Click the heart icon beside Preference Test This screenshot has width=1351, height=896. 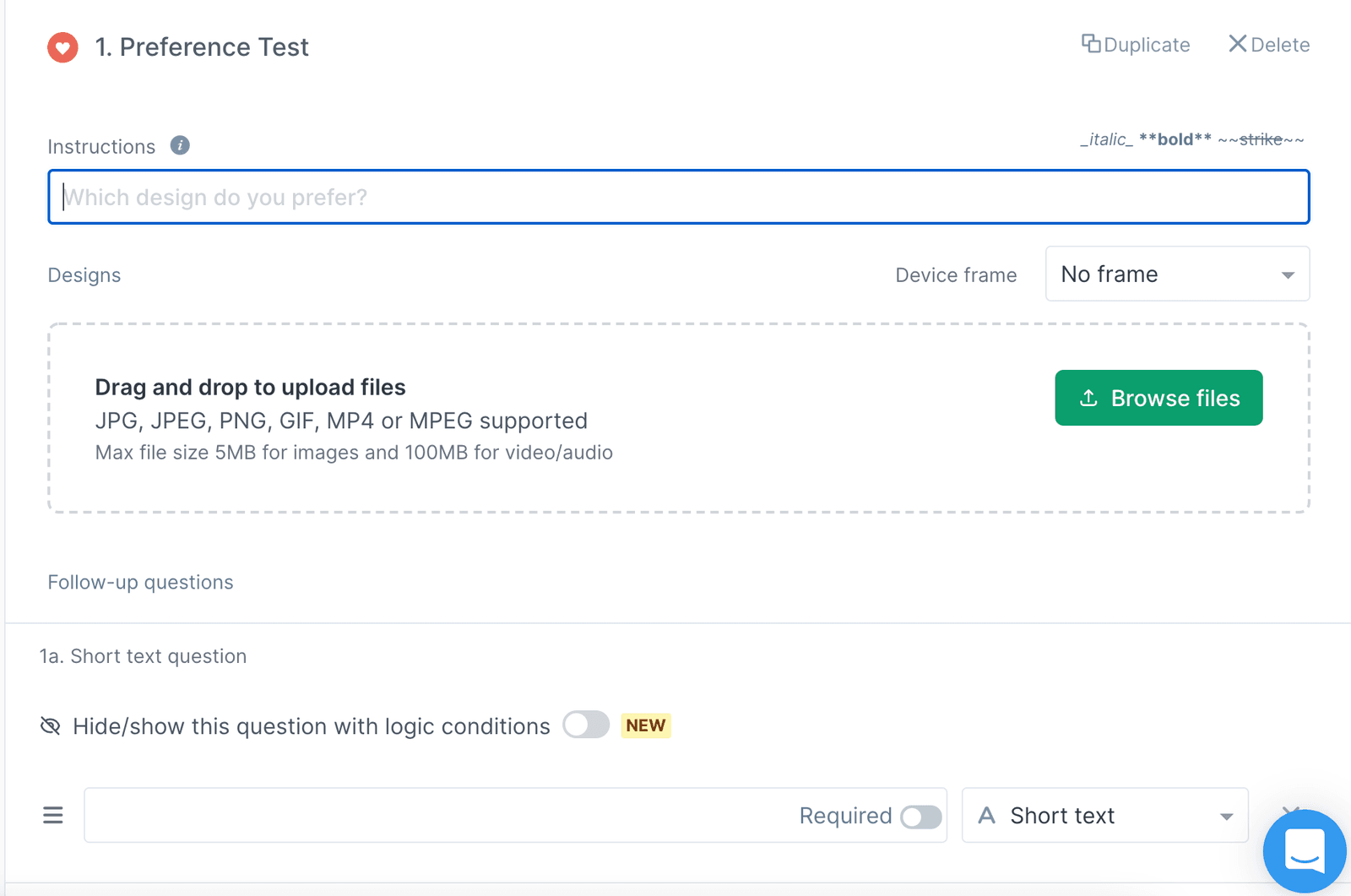click(x=62, y=46)
